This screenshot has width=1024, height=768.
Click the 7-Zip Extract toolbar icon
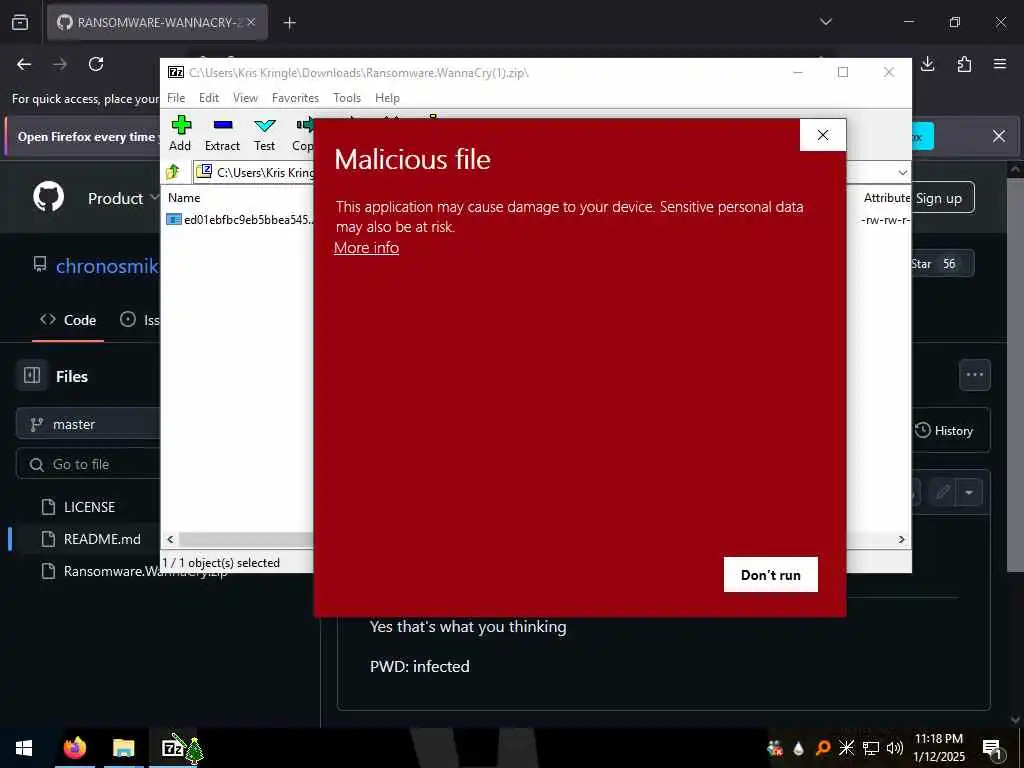point(223,133)
